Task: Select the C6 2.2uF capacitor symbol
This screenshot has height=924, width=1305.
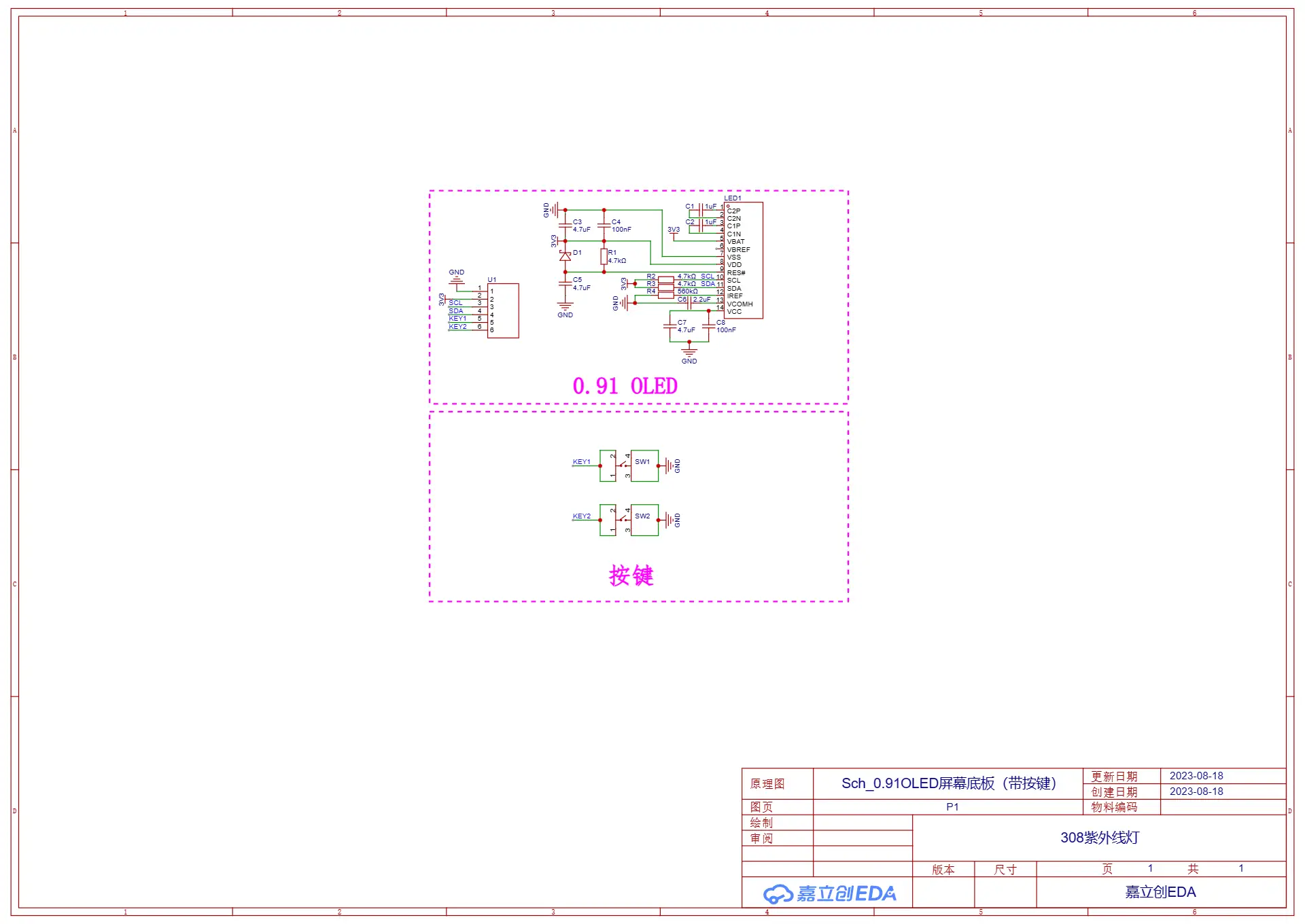Action: click(x=690, y=303)
